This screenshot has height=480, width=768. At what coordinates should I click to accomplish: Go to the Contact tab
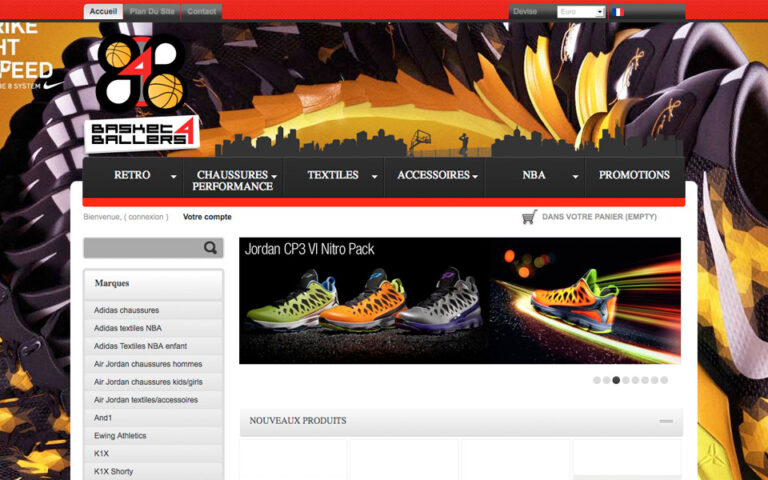pyautogui.click(x=201, y=12)
